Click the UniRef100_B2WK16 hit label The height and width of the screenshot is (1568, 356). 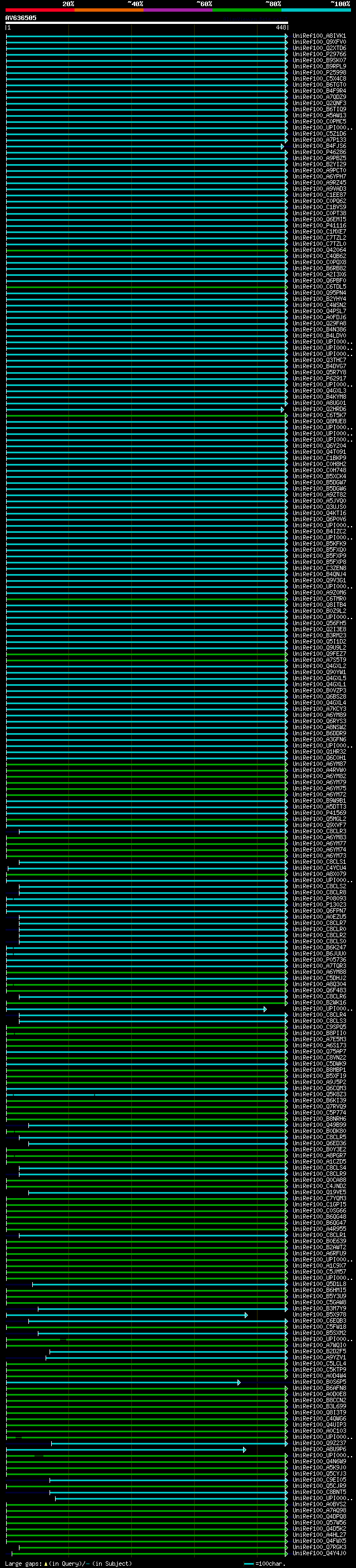point(319,1002)
